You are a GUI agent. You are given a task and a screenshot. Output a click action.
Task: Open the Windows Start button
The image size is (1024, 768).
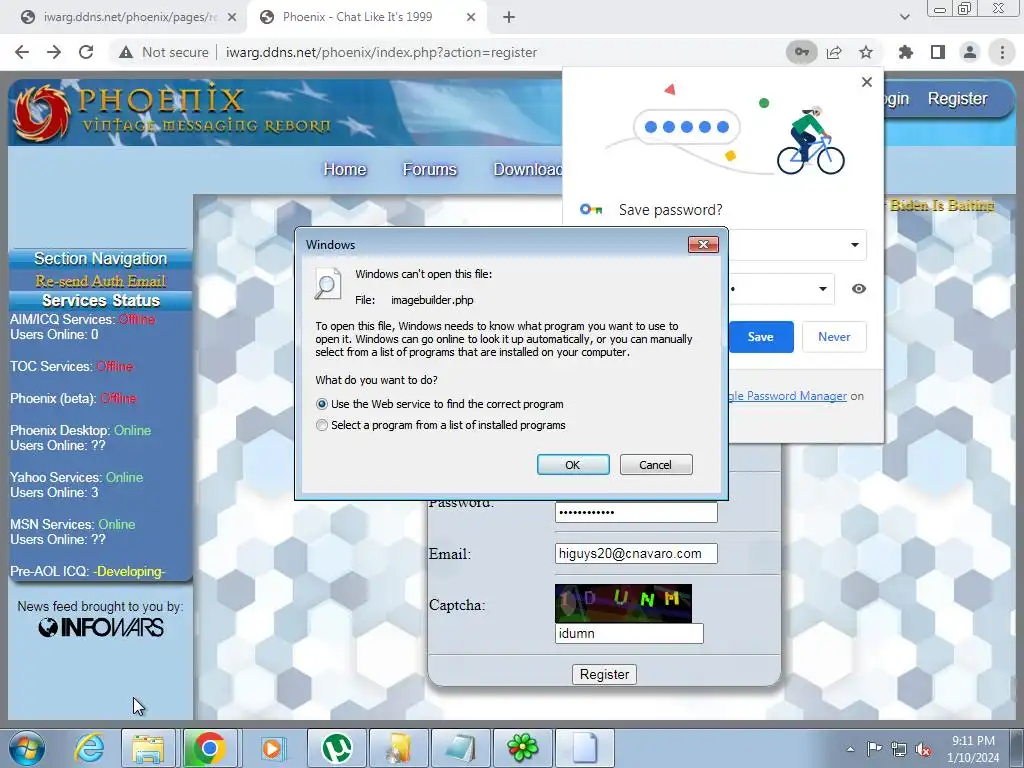pos(27,748)
